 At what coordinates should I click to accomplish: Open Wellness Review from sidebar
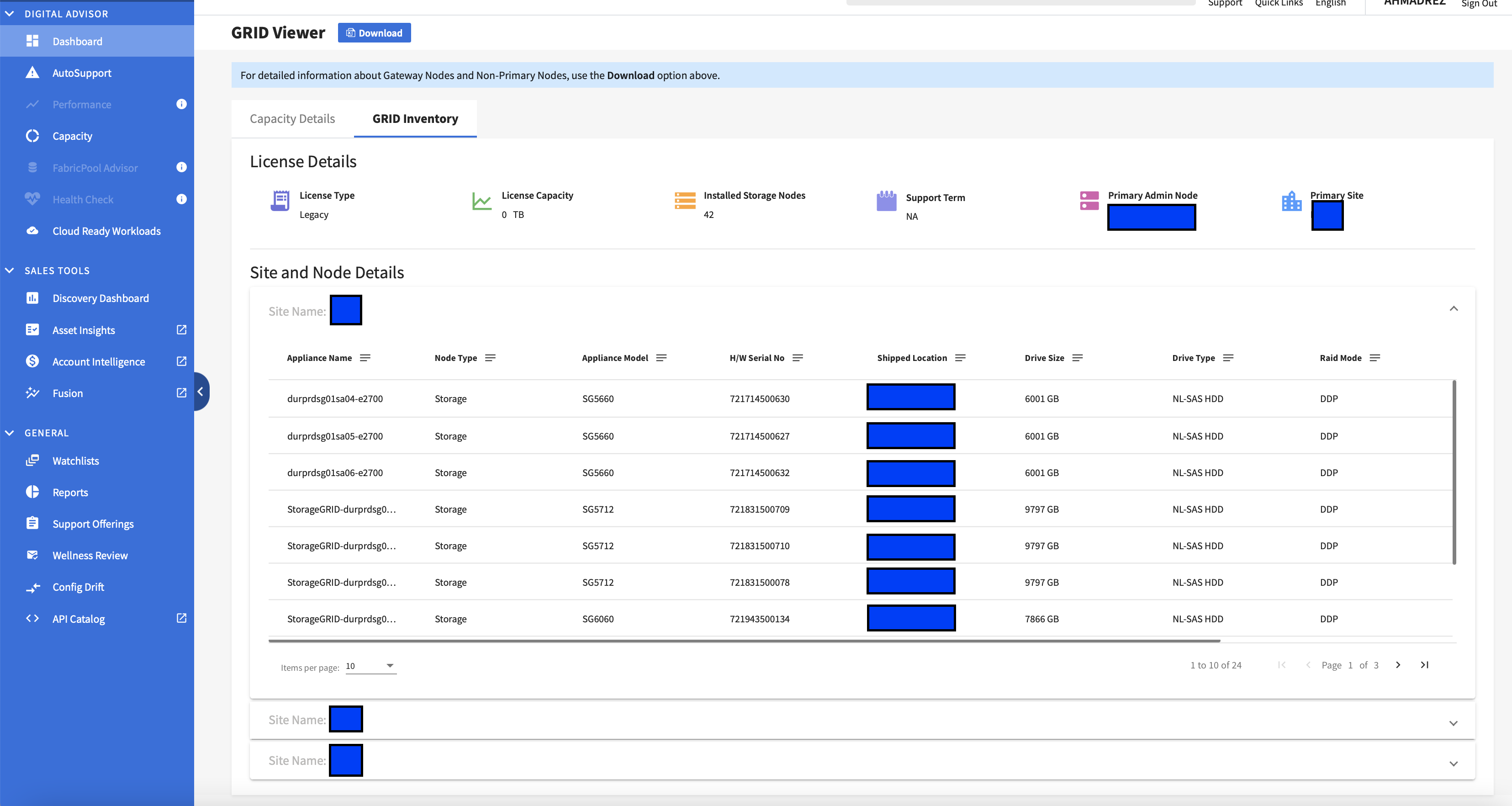[x=90, y=555]
